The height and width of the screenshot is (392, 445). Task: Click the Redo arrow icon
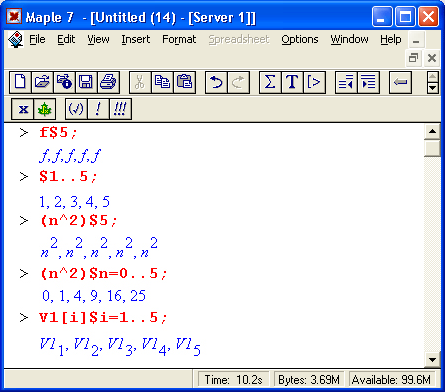click(x=238, y=82)
